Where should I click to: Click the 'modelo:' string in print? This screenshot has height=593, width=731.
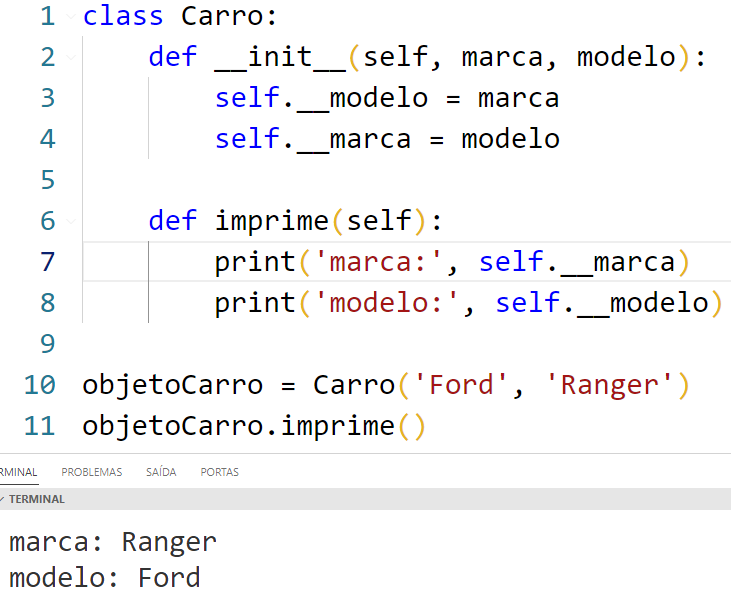coord(387,303)
